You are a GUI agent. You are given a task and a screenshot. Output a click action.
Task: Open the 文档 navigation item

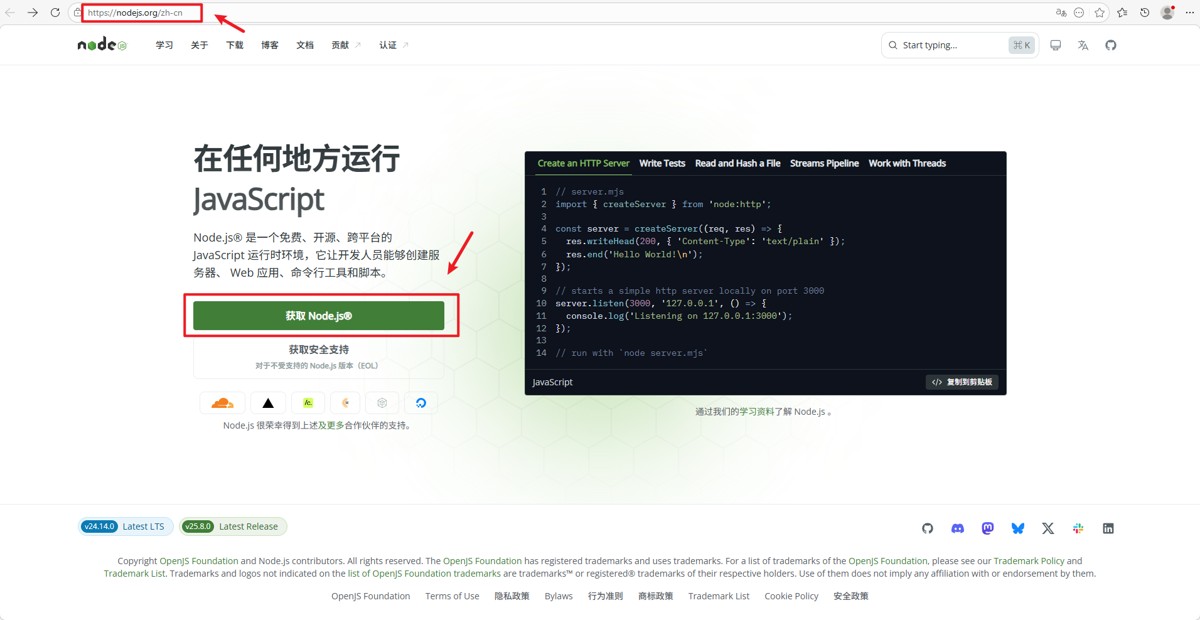[305, 45]
